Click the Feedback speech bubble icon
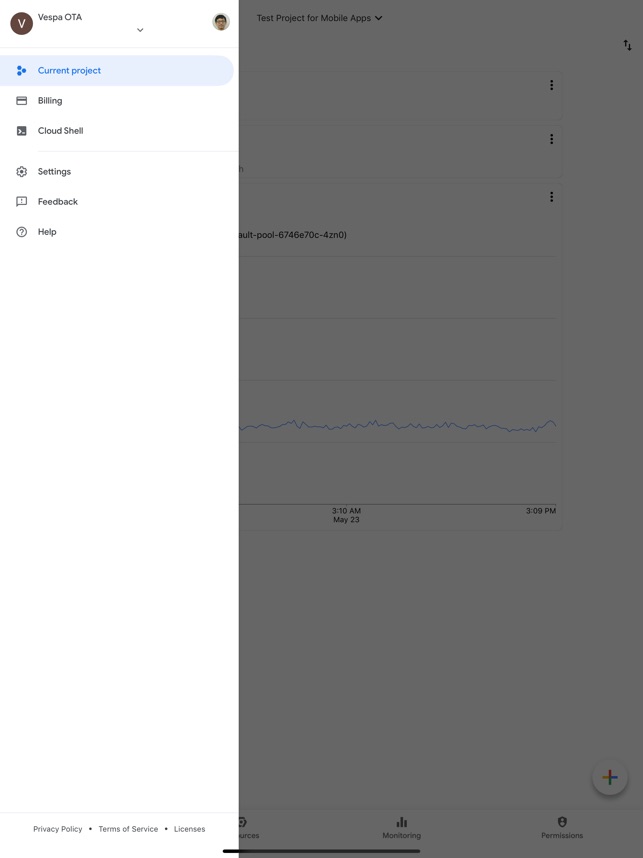The height and width of the screenshot is (858, 643). click(21, 202)
